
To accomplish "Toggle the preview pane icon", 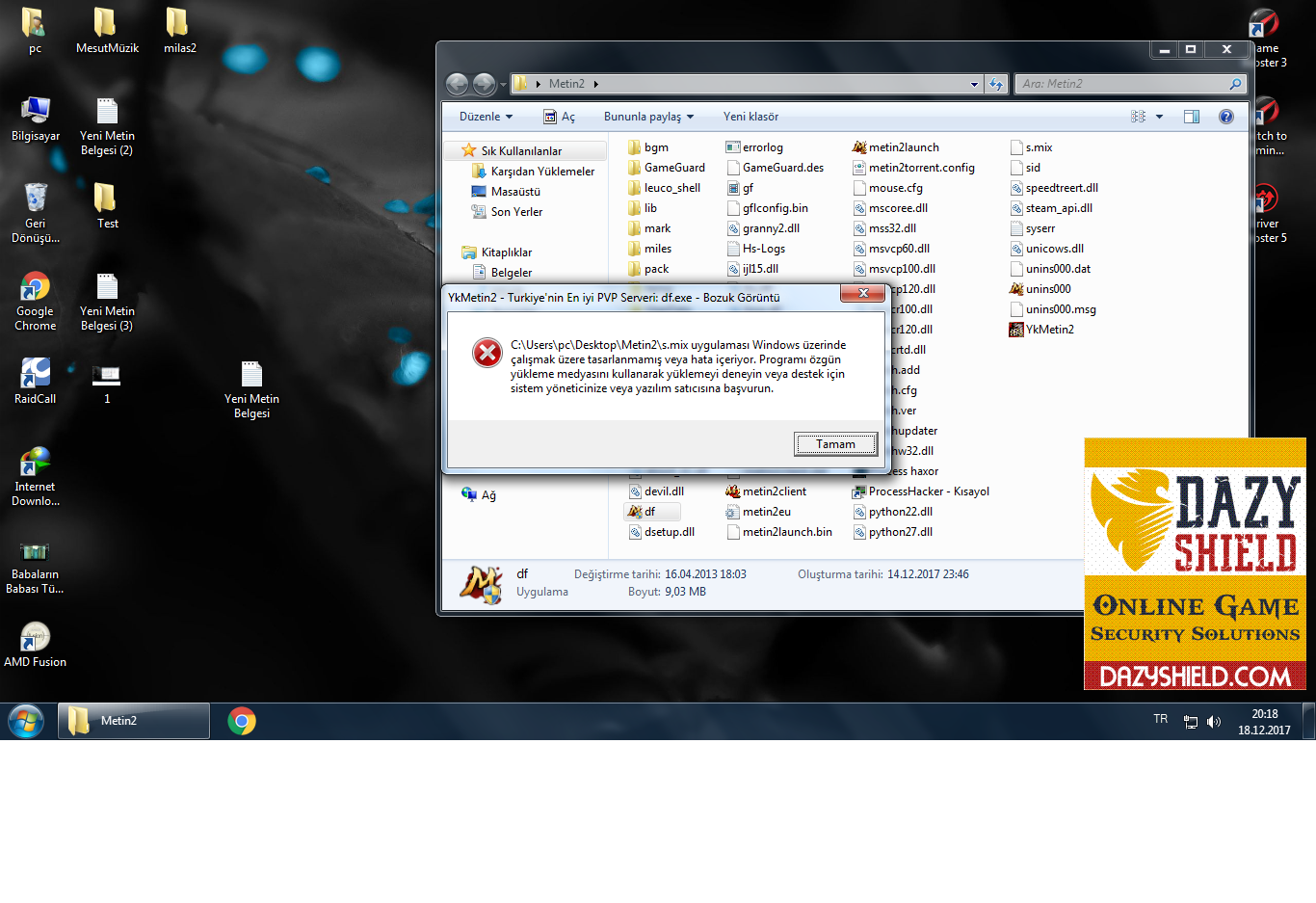I will pyautogui.click(x=1192, y=117).
